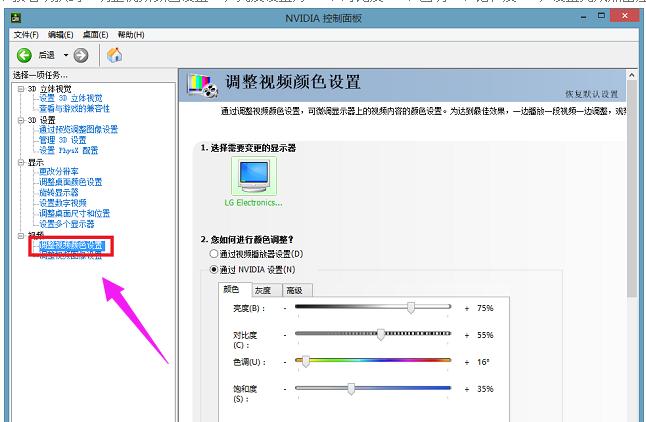Click the 55% contrast value
Viewport: 646px width, 422px height.
485,335
